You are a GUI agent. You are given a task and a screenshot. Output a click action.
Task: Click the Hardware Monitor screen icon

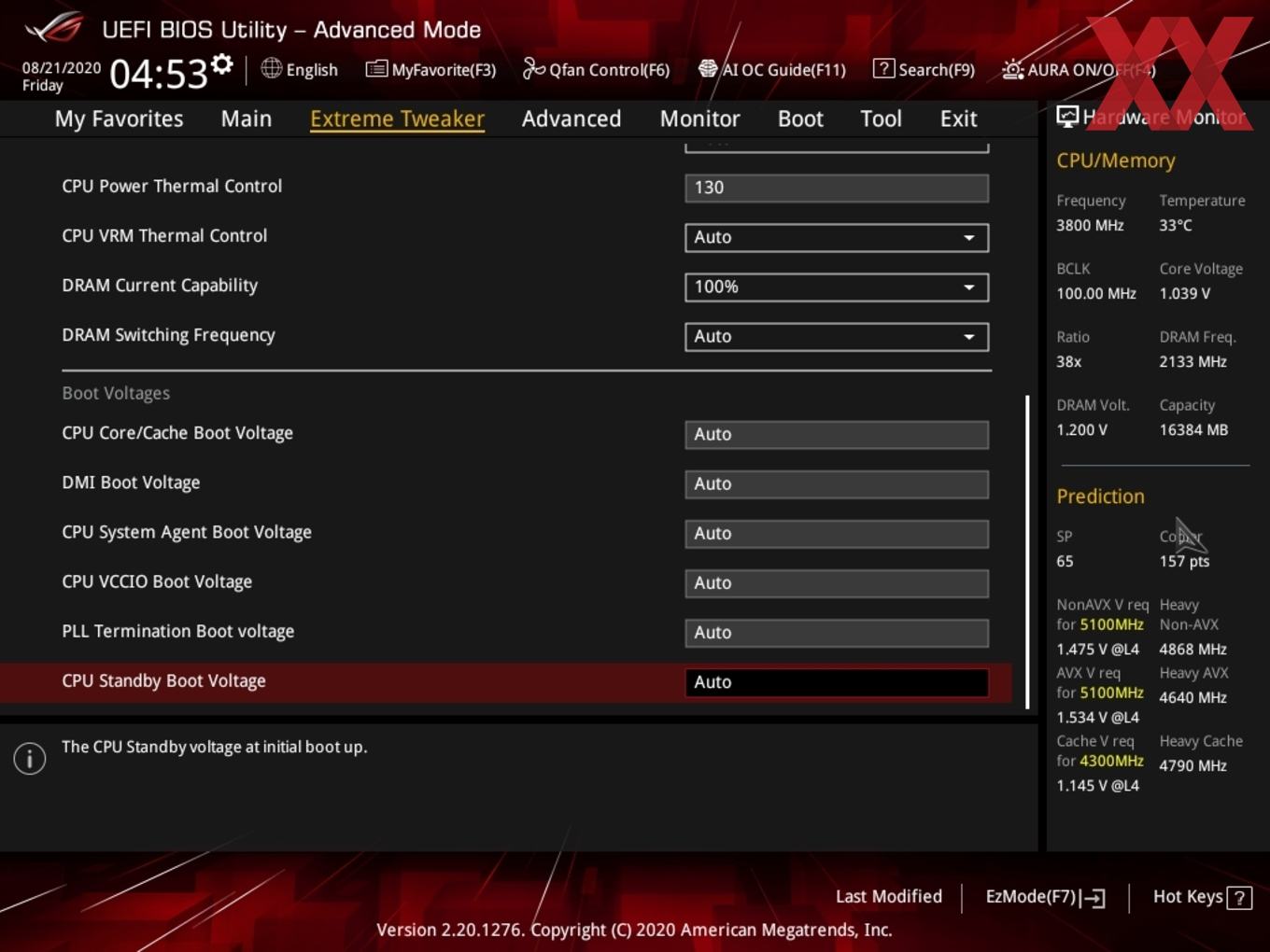coord(1067,117)
